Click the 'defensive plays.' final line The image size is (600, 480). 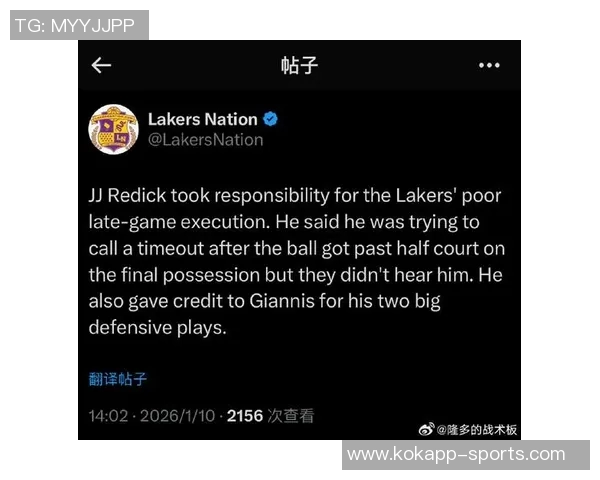point(158,328)
